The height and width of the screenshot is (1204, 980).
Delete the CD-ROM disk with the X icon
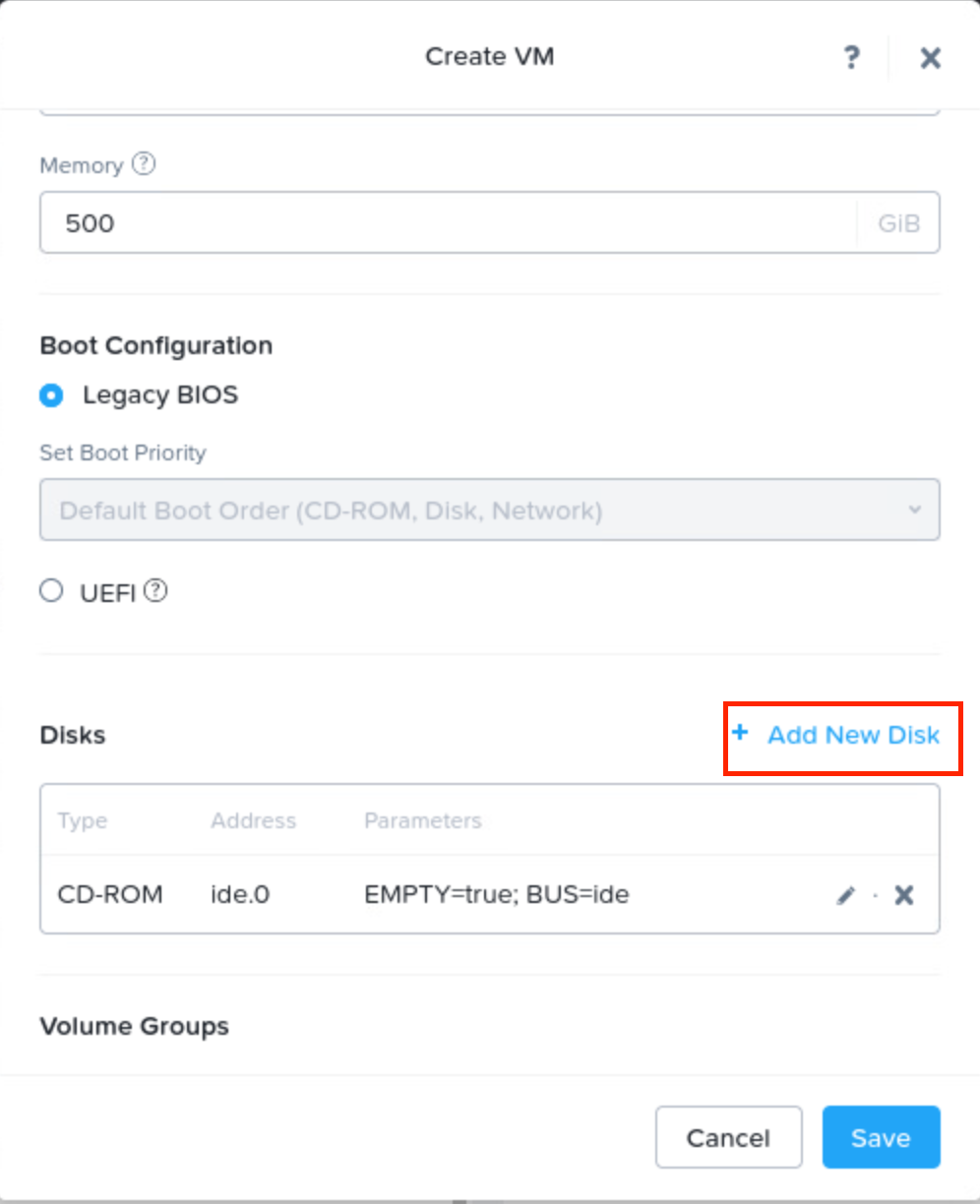click(x=903, y=895)
